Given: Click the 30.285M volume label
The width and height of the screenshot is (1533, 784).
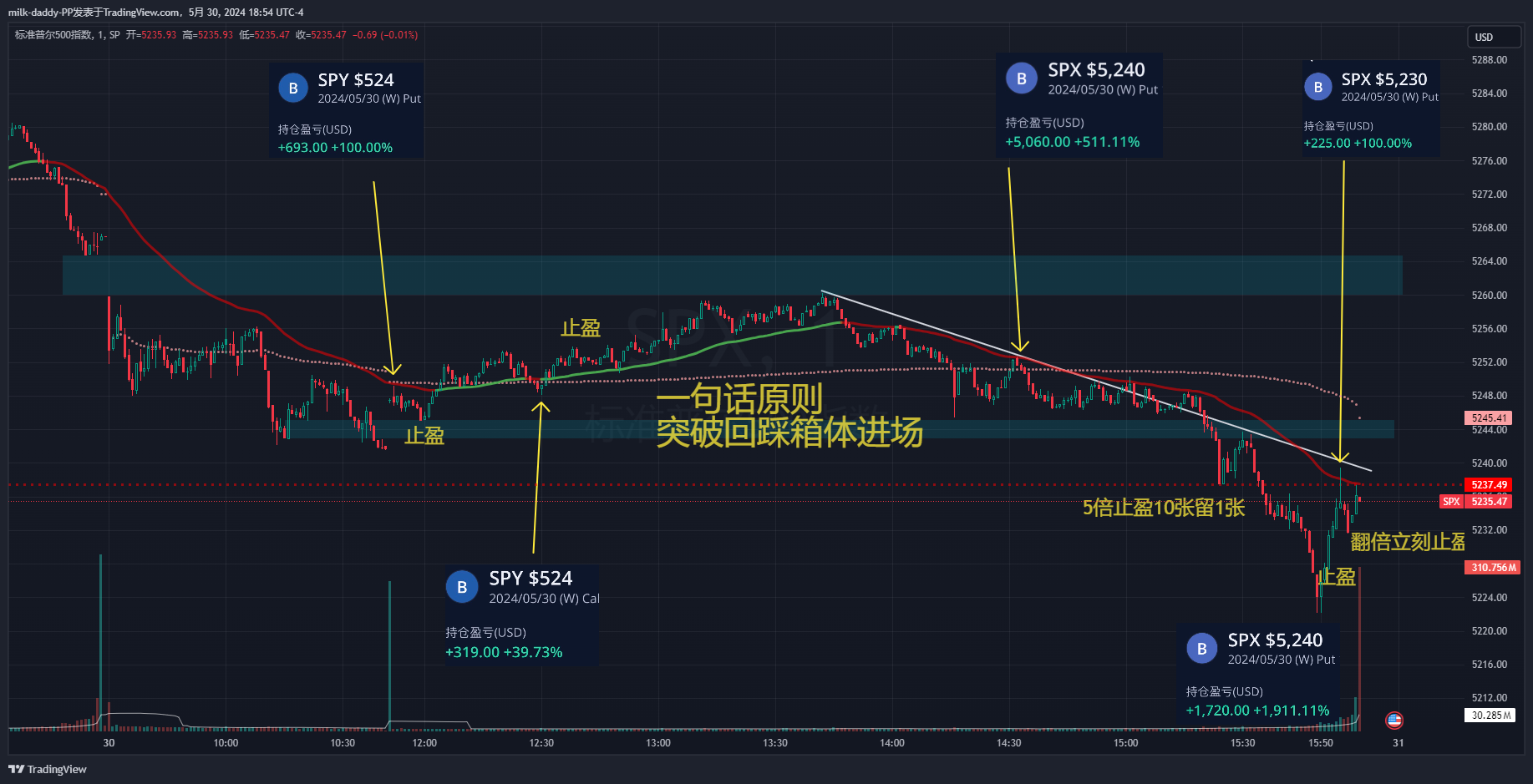Looking at the screenshot, I should pyautogui.click(x=1490, y=716).
